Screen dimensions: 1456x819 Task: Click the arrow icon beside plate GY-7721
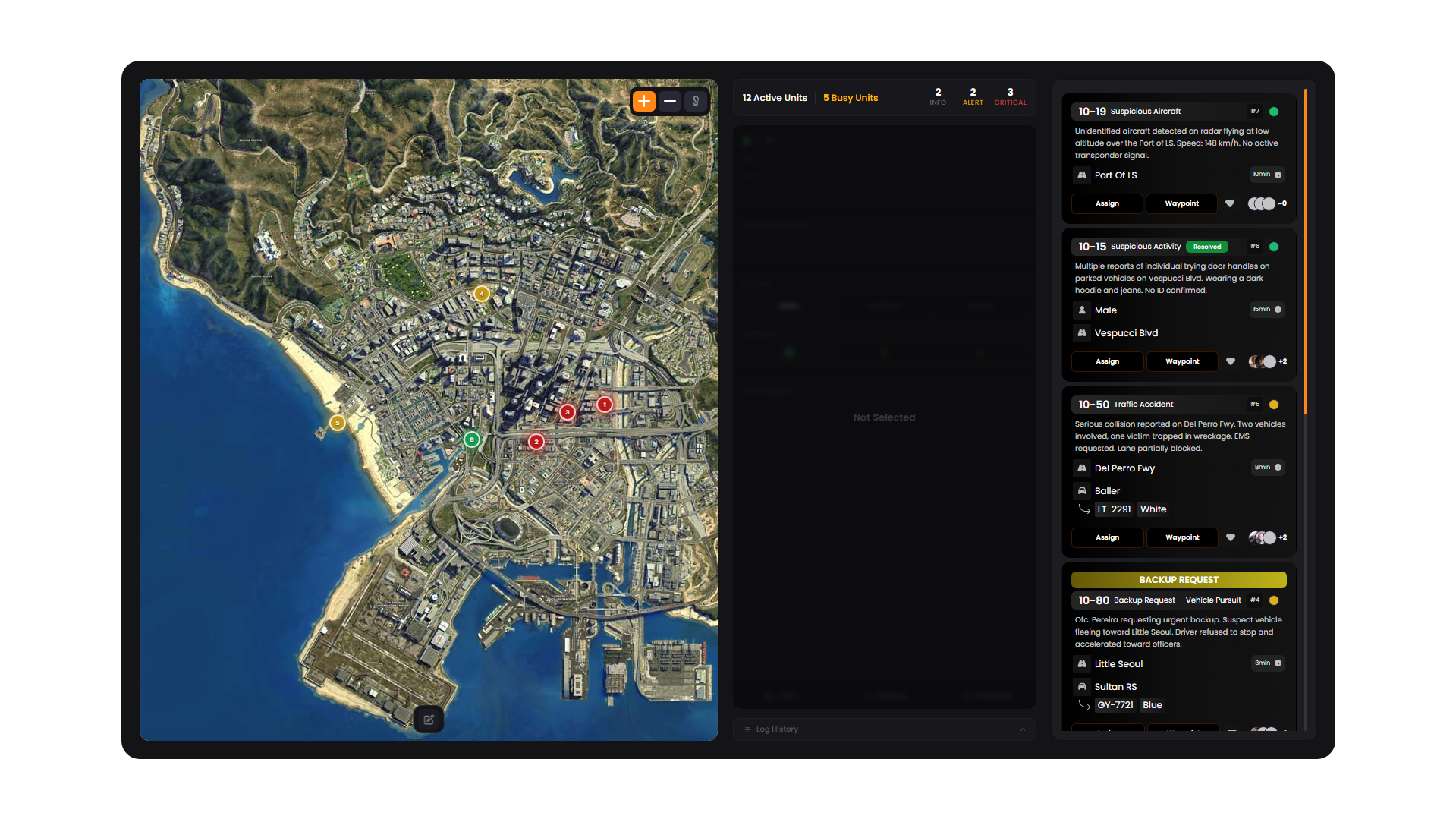[1084, 705]
